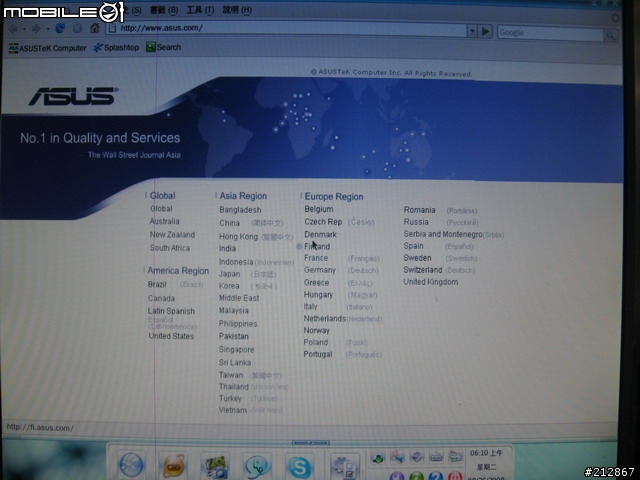The width and height of the screenshot is (640, 480).
Task: Stop loading with the stop icon
Action: (x=77, y=28)
